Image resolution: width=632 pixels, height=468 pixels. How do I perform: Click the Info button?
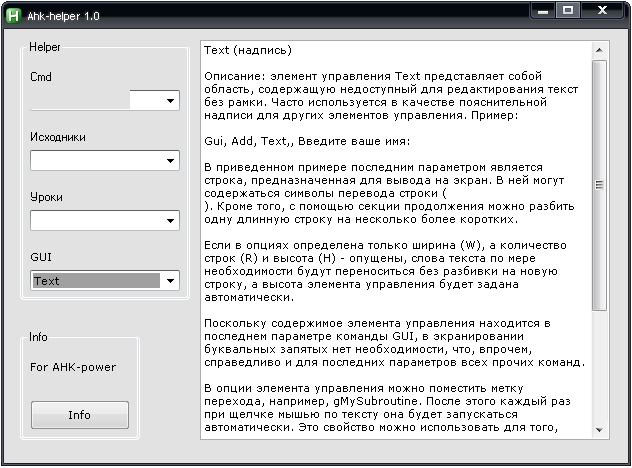[80, 415]
